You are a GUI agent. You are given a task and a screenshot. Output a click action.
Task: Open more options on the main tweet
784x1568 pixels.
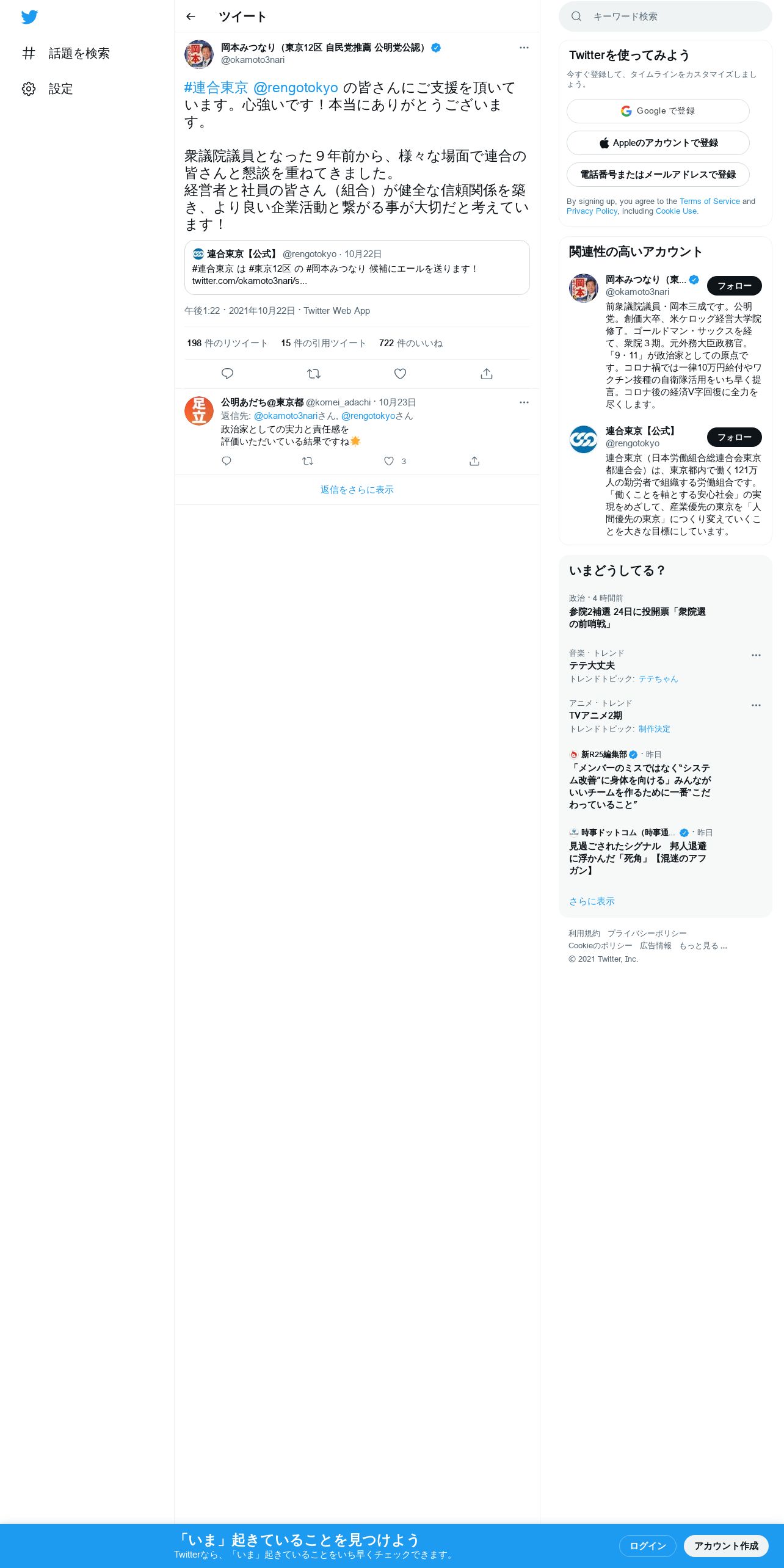(x=524, y=48)
